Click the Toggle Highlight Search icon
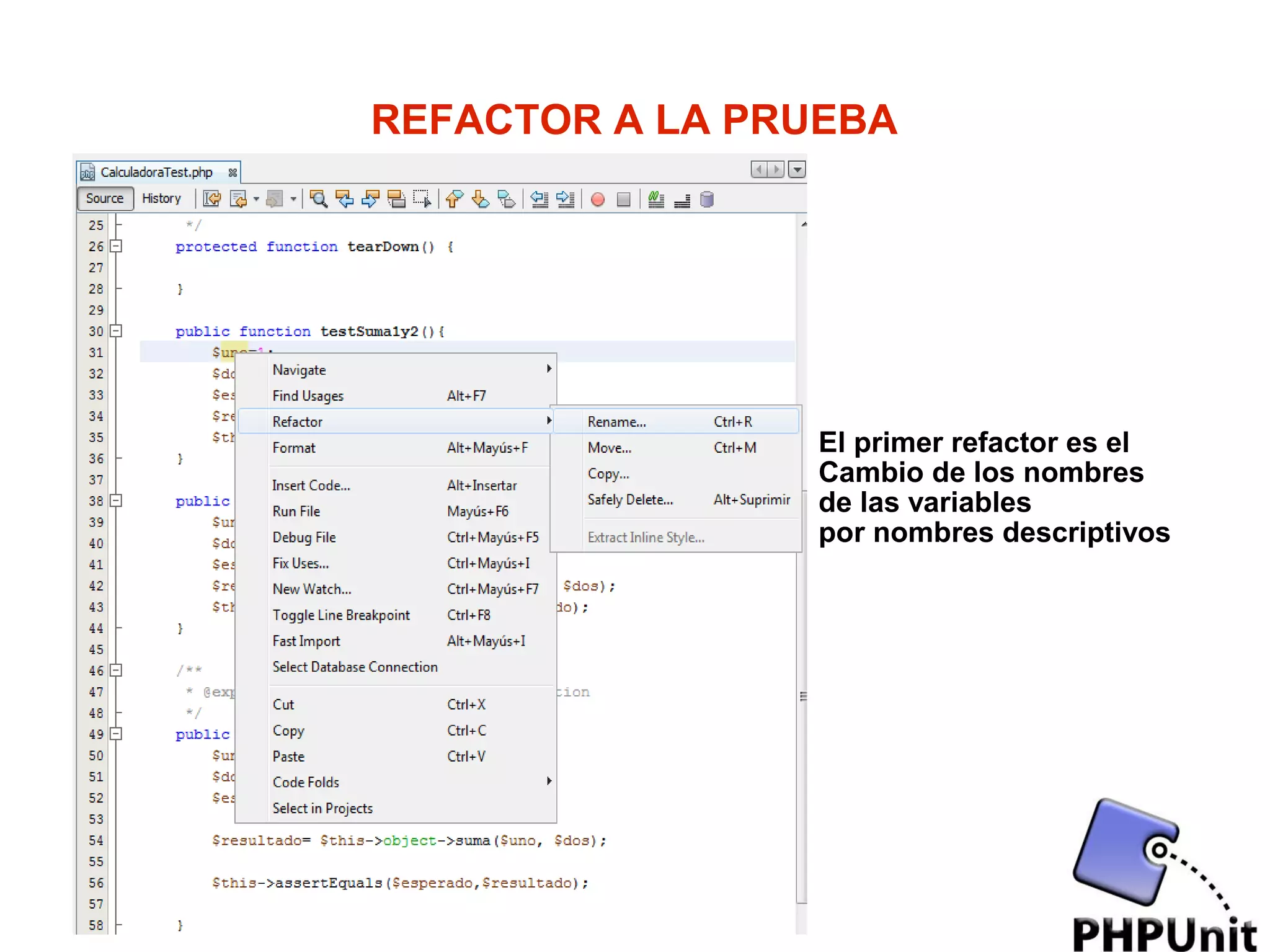 (x=396, y=199)
